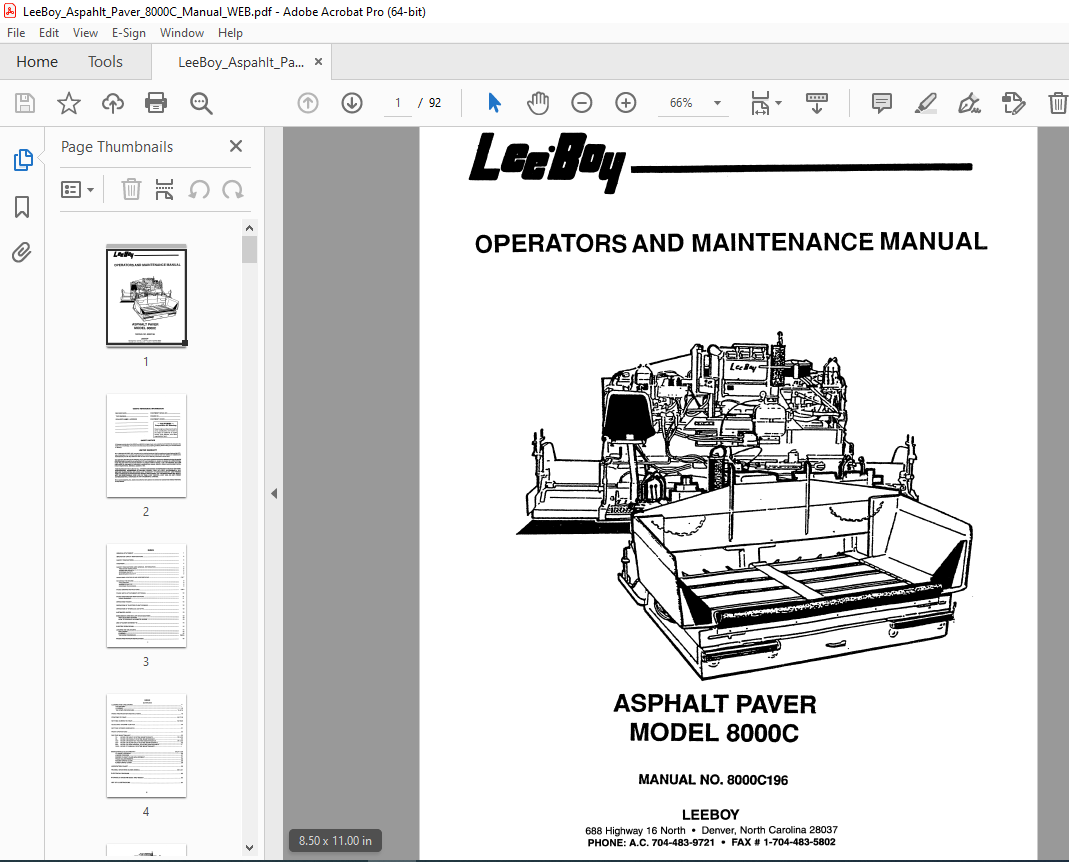Open the View menu

pos(85,33)
